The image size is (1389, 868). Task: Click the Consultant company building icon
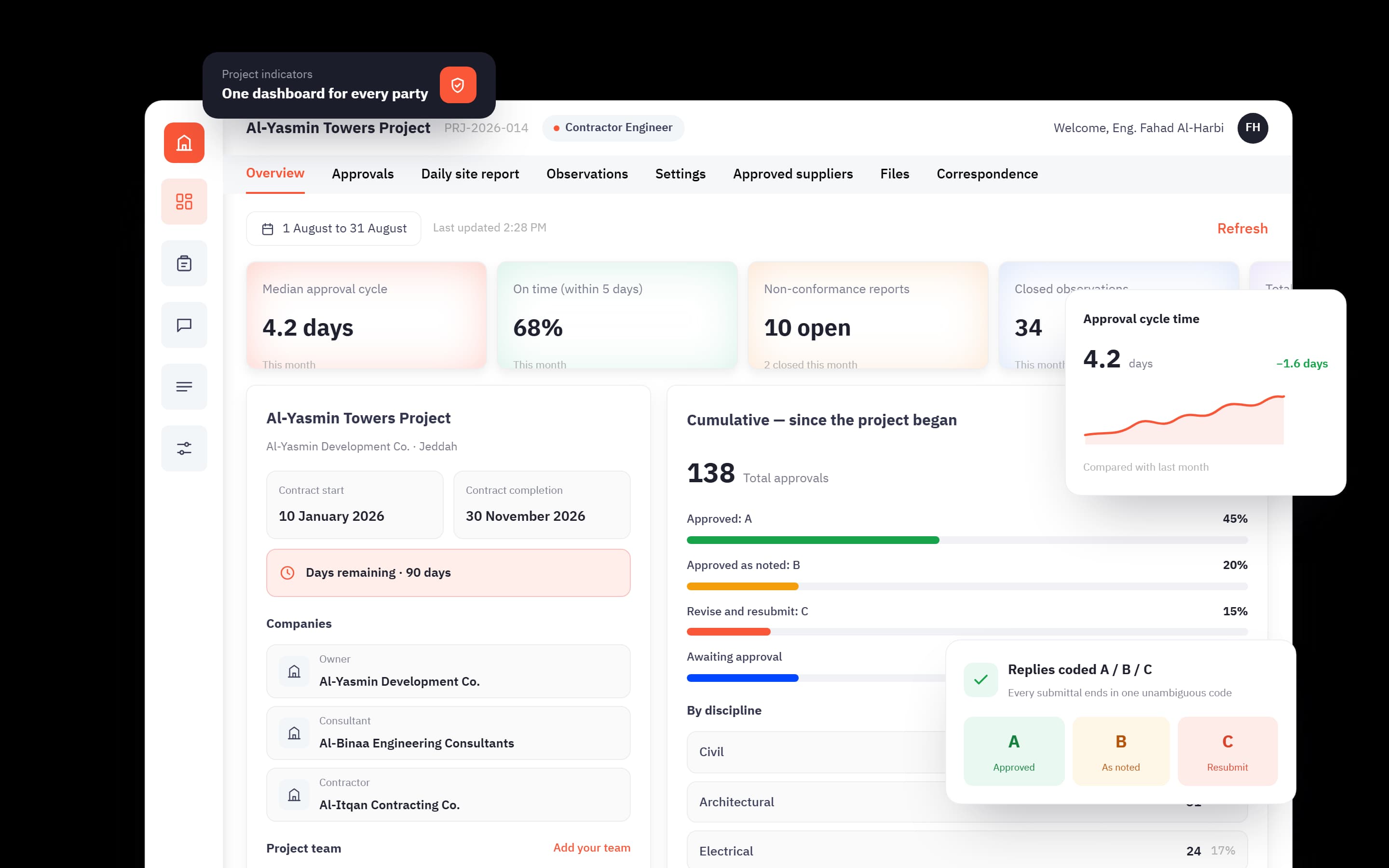(294, 732)
